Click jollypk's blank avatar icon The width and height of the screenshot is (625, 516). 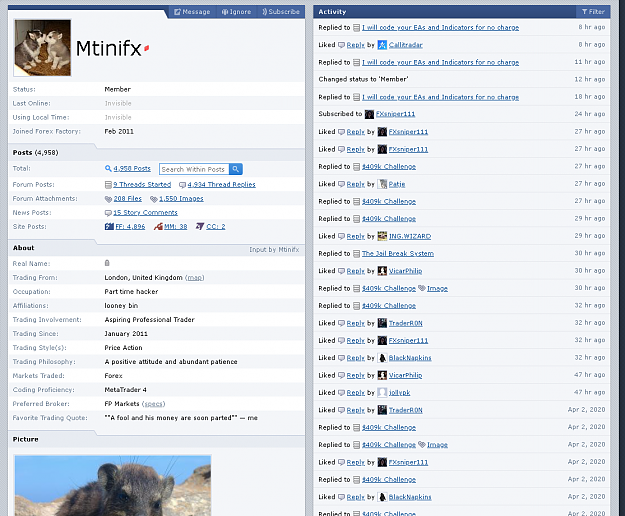point(382,392)
